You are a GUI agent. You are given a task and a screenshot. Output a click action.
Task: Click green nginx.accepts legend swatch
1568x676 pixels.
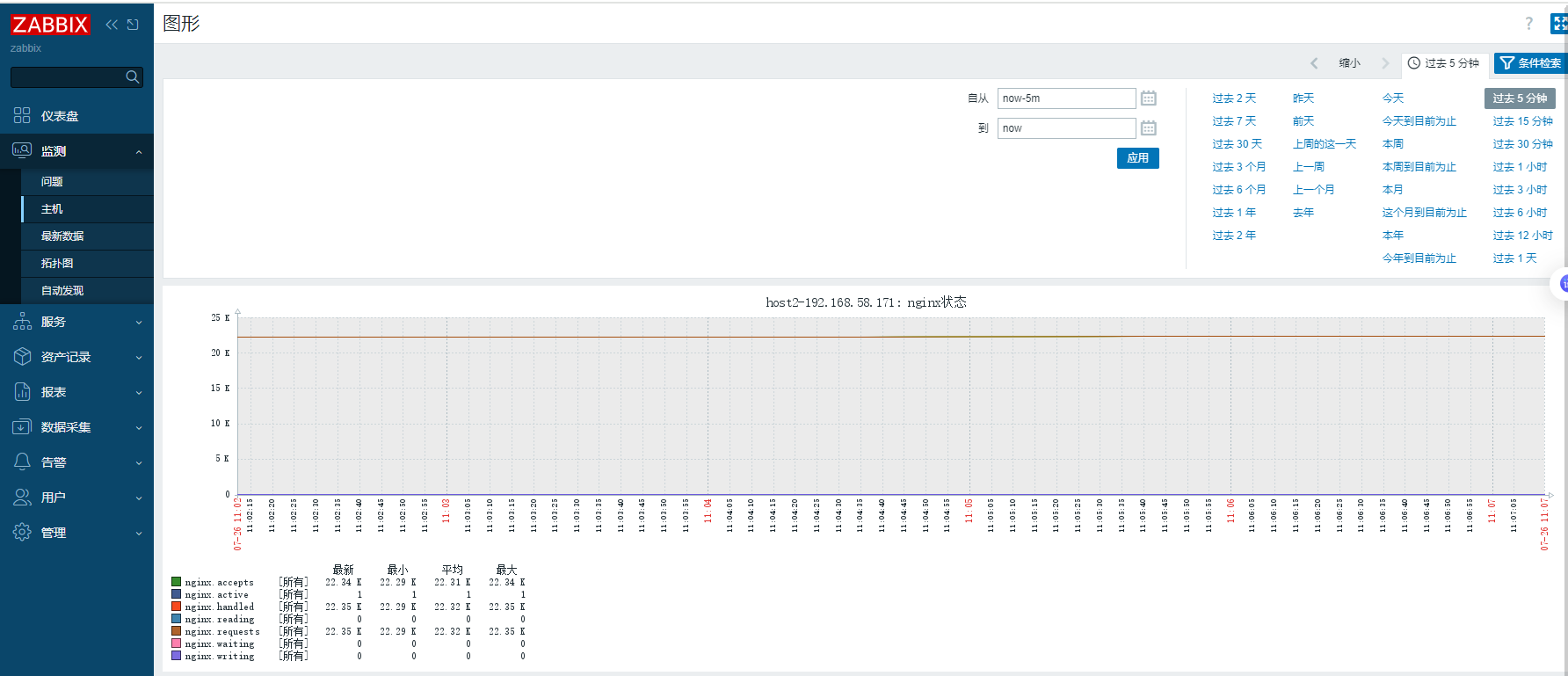pos(177,582)
